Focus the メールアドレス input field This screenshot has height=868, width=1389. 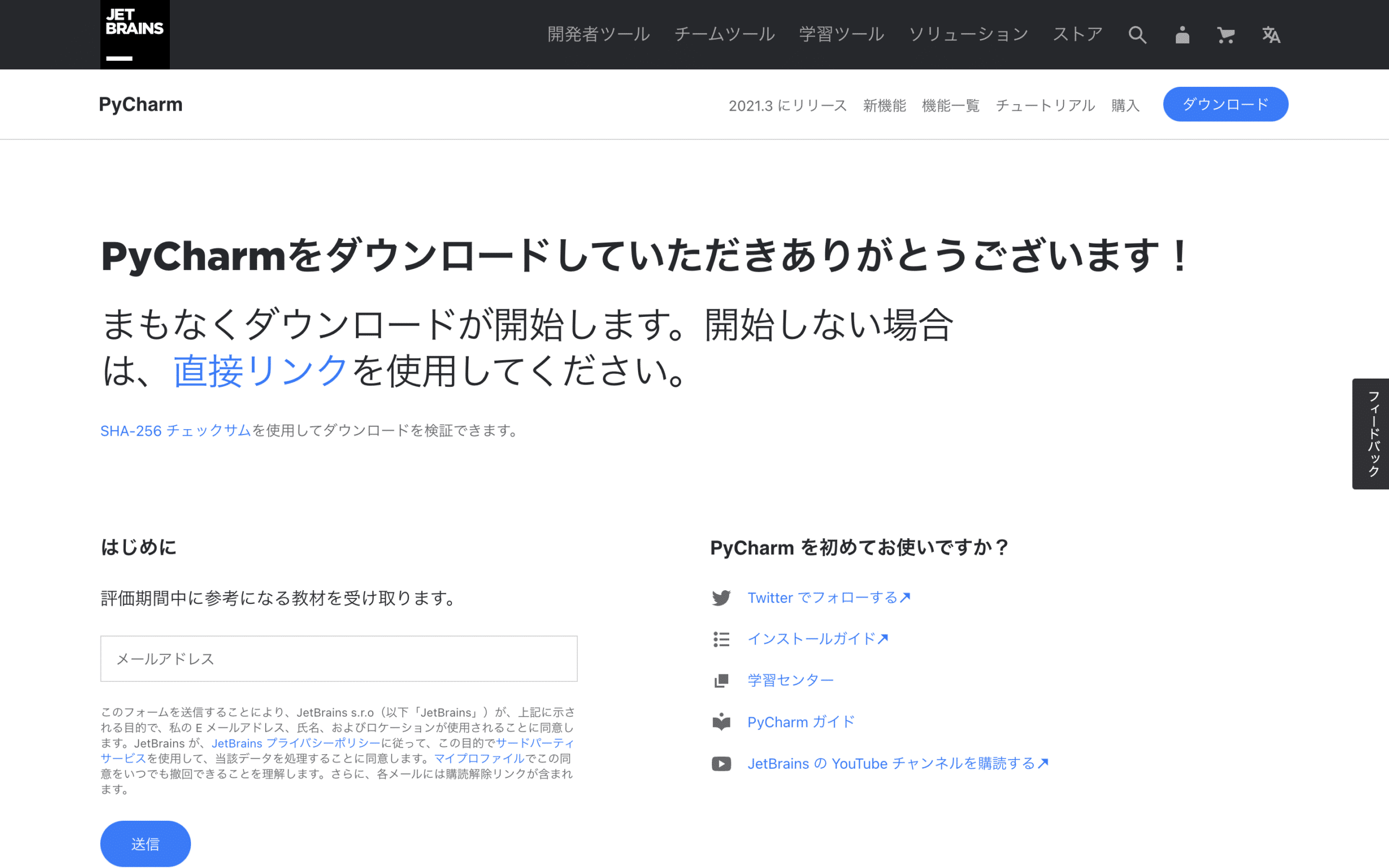pyautogui.click(x=339, y=659)
